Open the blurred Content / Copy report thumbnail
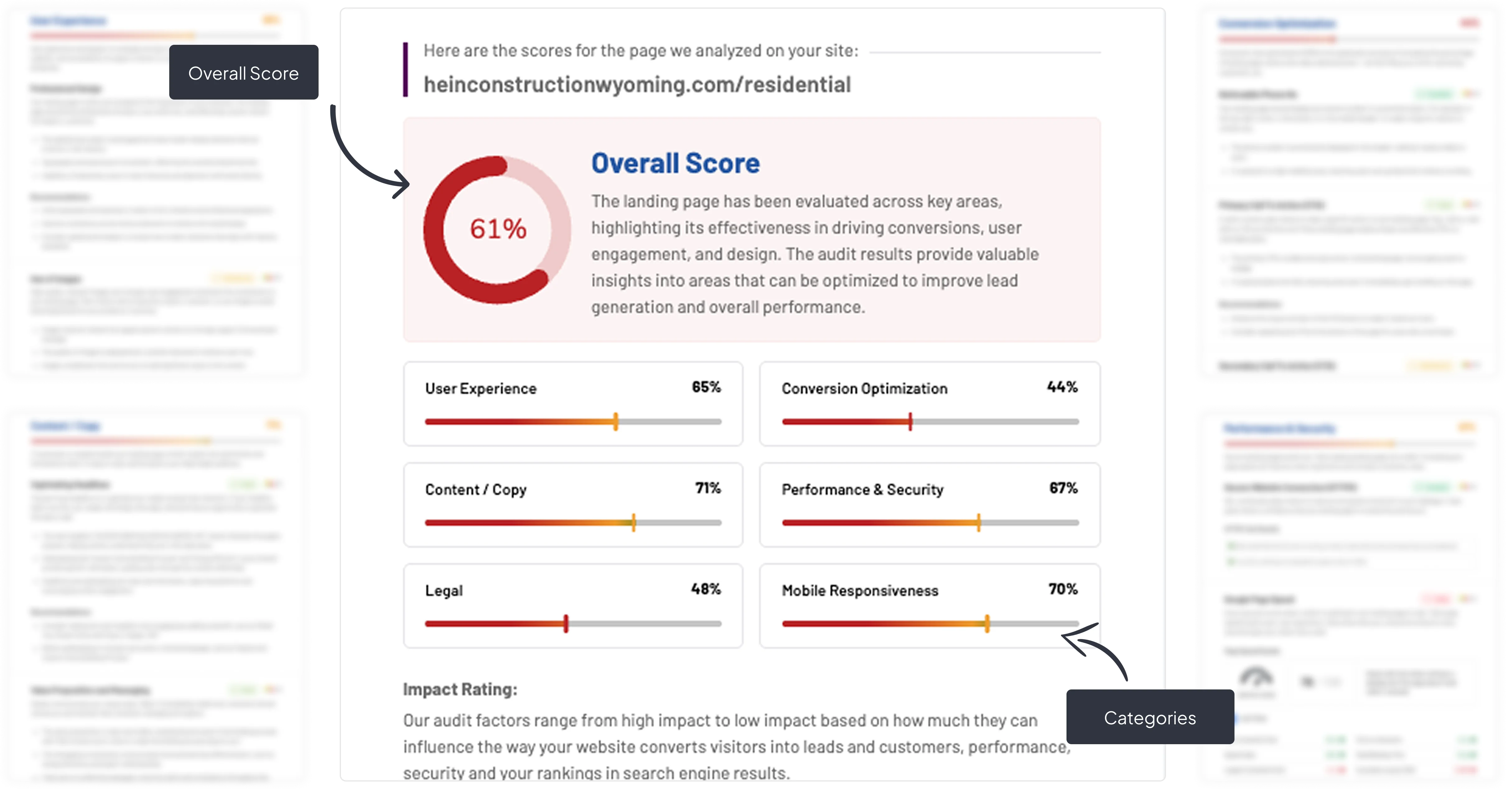 pyautogui.click(x=156, y=596)
